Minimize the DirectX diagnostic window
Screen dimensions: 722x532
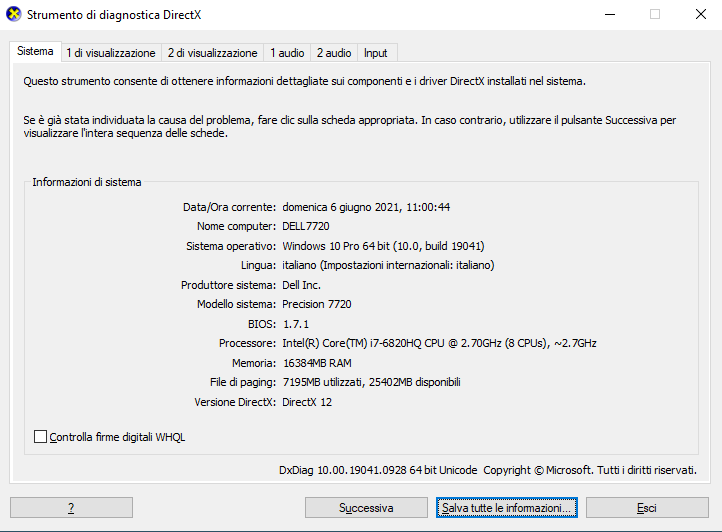point(610,14)
